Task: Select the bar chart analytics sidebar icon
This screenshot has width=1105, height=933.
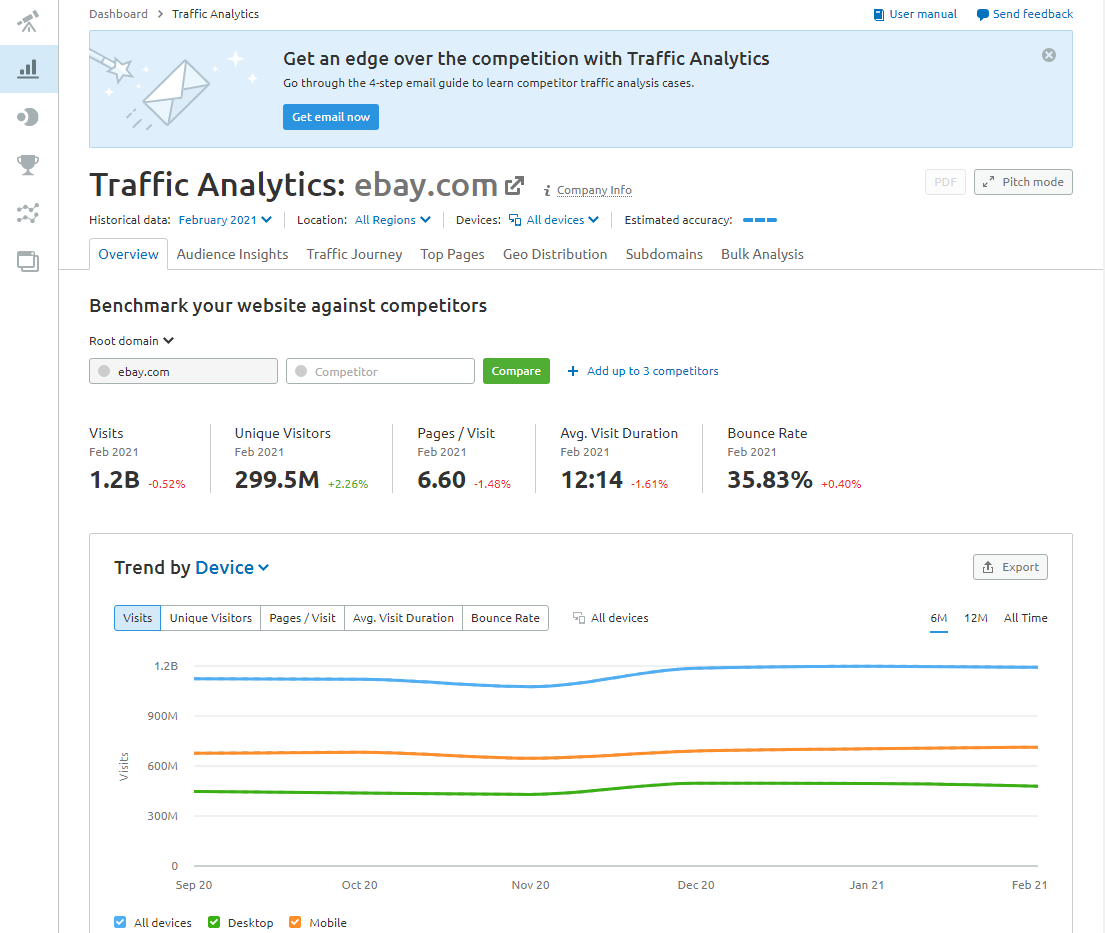Action: (28, 69)
